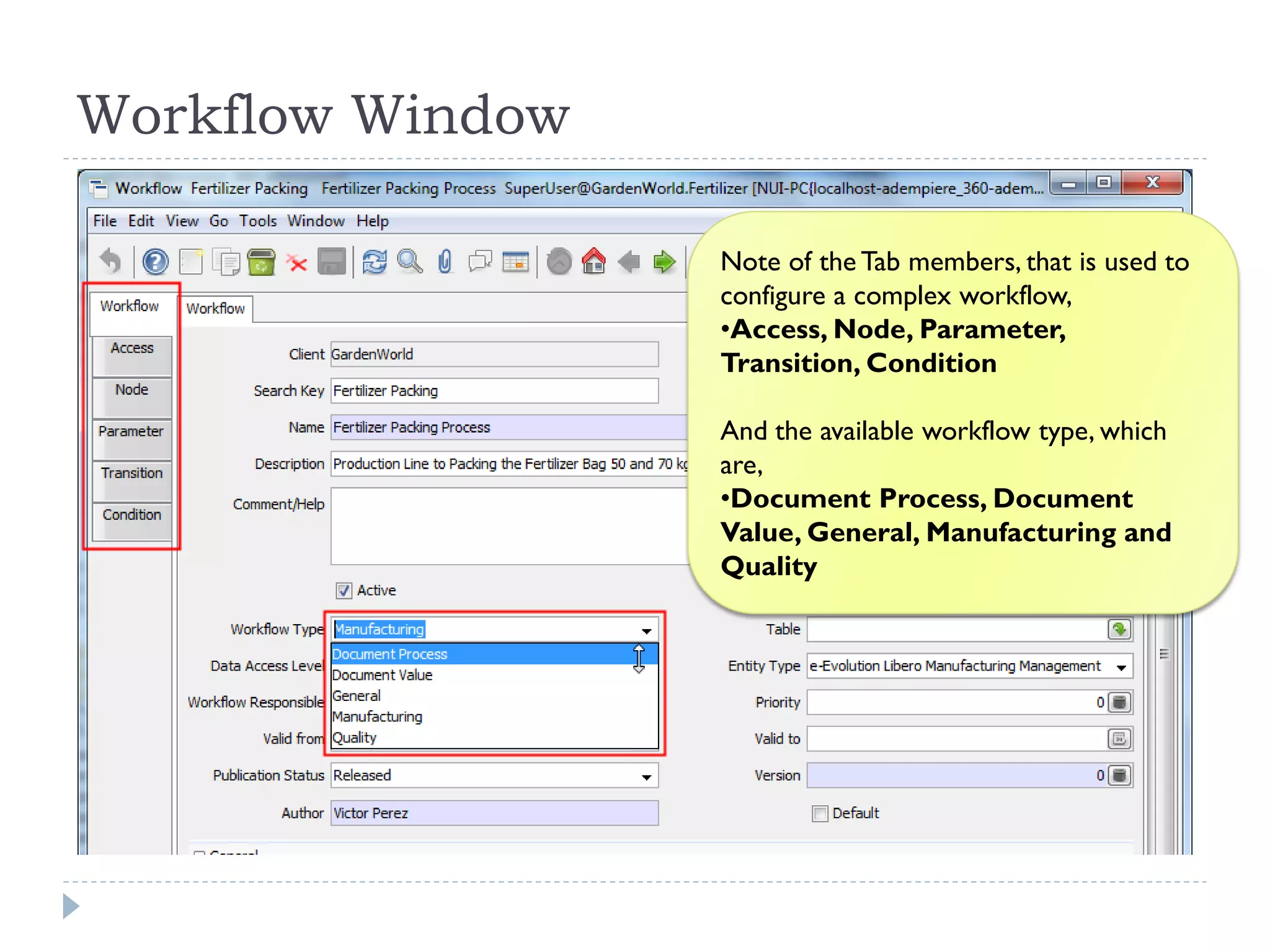Click the Client field GardenWorld
Screen dimensions: 1270x952
(x=494, y=355)
